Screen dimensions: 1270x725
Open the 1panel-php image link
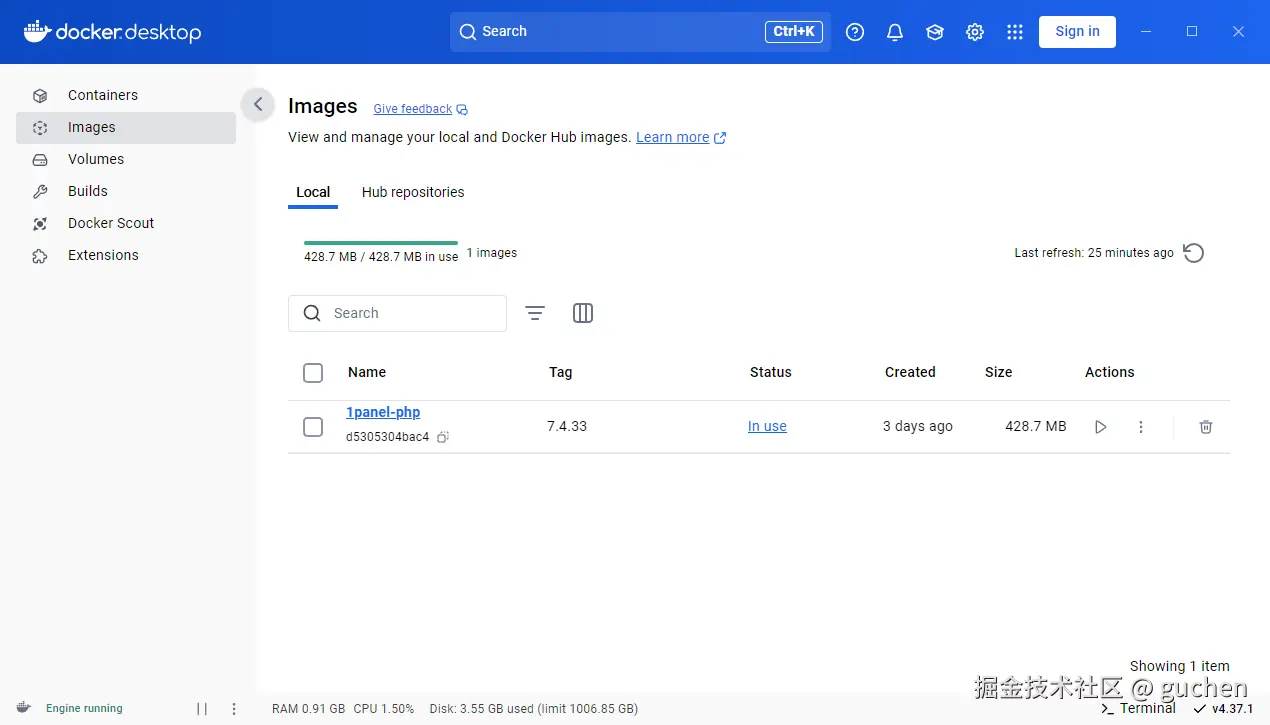[x=383, y=412]
